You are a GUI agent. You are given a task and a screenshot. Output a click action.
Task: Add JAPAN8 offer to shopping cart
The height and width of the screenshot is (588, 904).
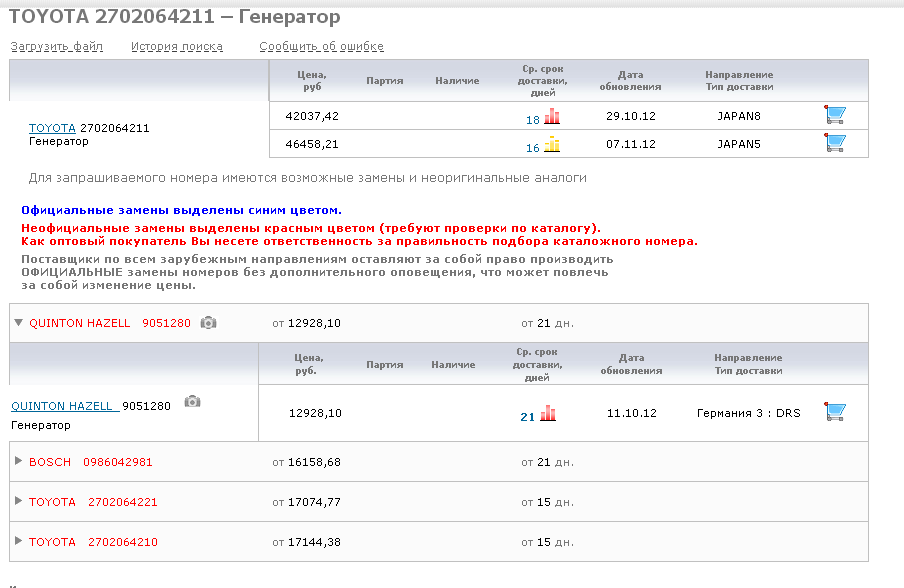[835, 115]
